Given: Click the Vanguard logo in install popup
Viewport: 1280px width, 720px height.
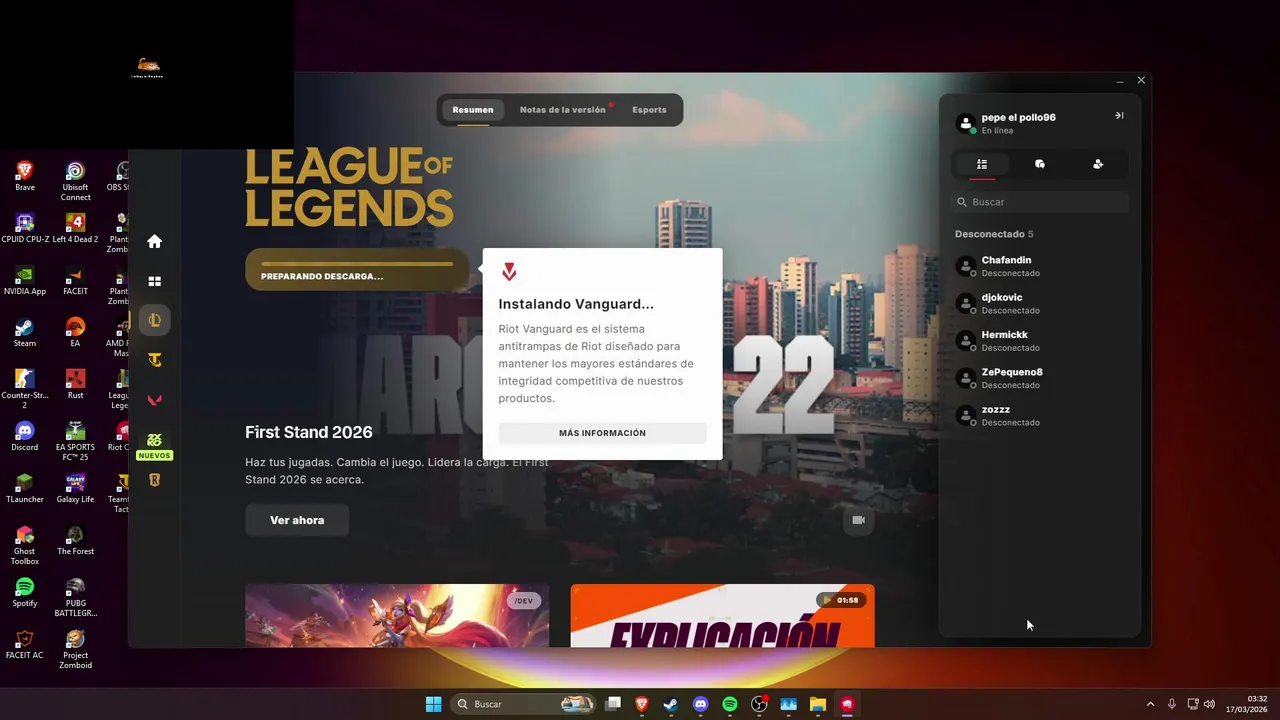Looking at the screenshot, I should point(509,272).
